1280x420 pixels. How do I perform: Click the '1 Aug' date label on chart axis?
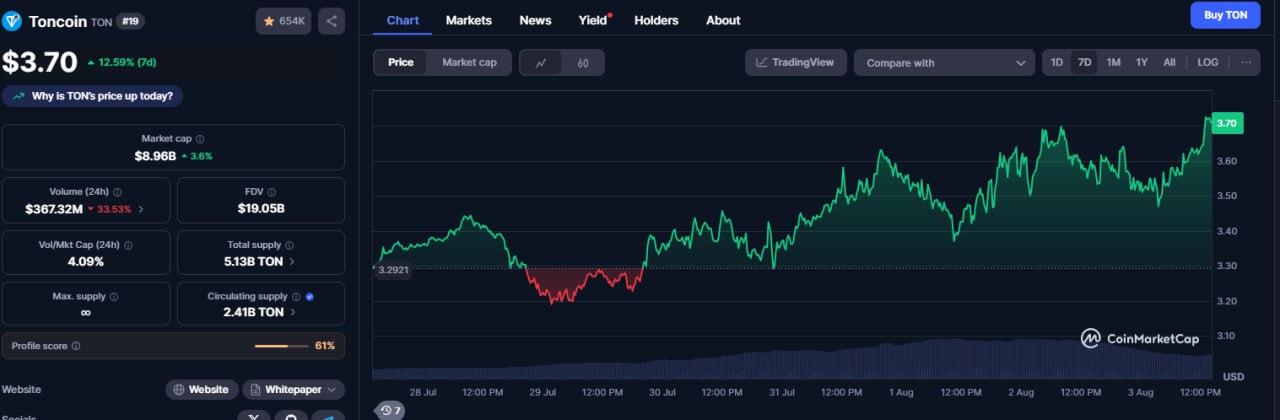tap(900, 393)
